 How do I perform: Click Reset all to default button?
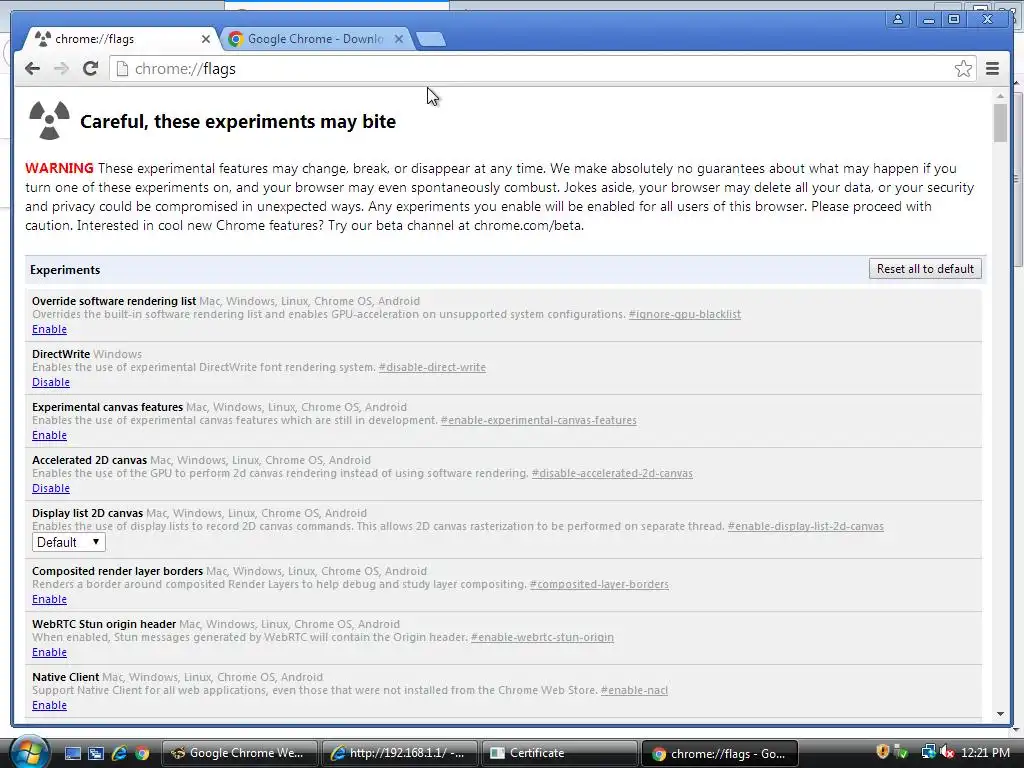(x=925, y=269)
